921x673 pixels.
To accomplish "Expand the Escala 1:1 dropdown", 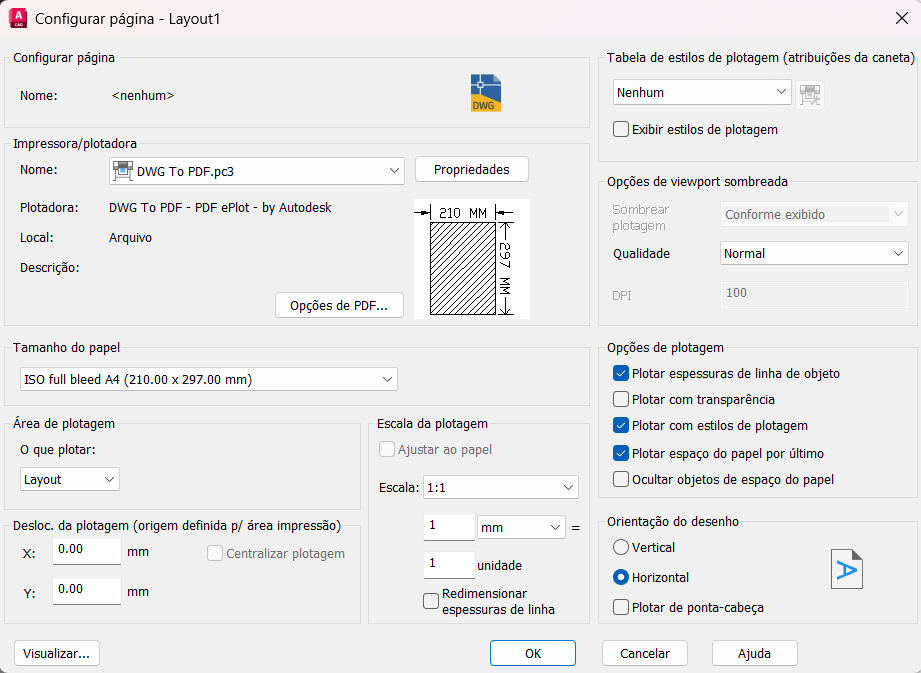I will [x=500, y=487].
